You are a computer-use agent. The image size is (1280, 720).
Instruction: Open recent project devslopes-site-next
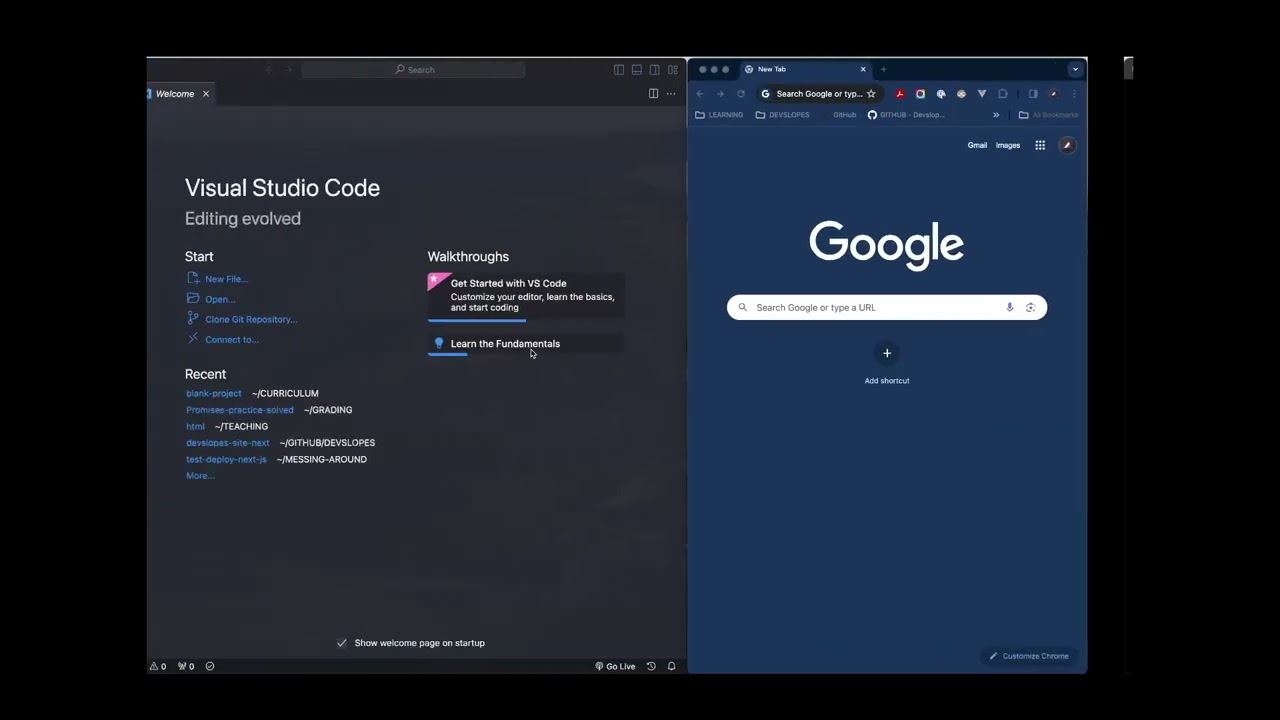tap(228, 443)
